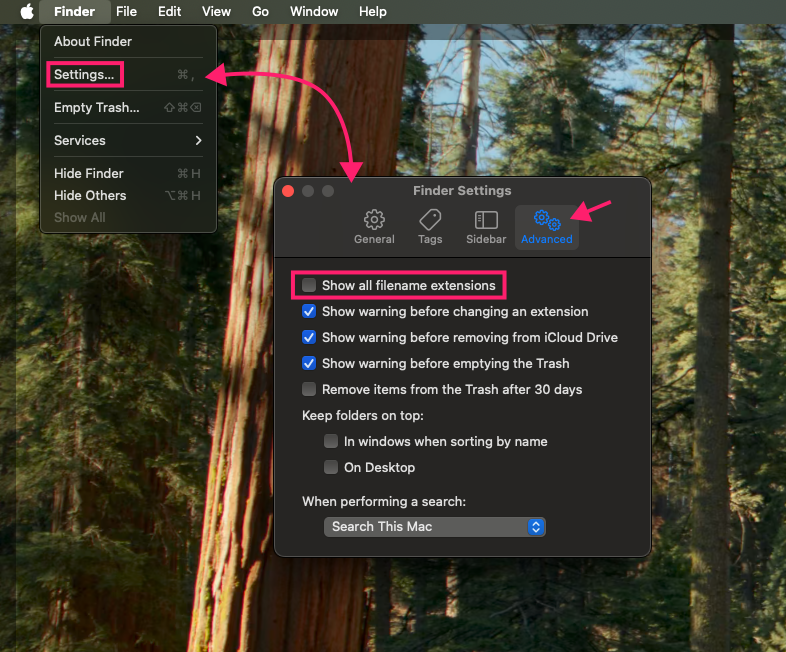Open the Help menu
The image size is (786, 652).
(372, 12)
